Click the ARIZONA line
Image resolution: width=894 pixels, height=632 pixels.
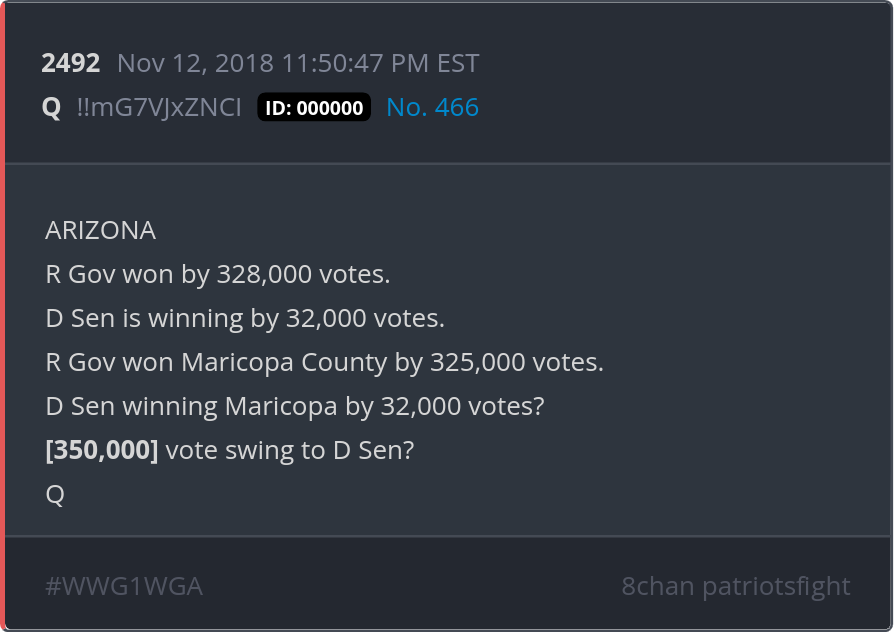point(100,231)
